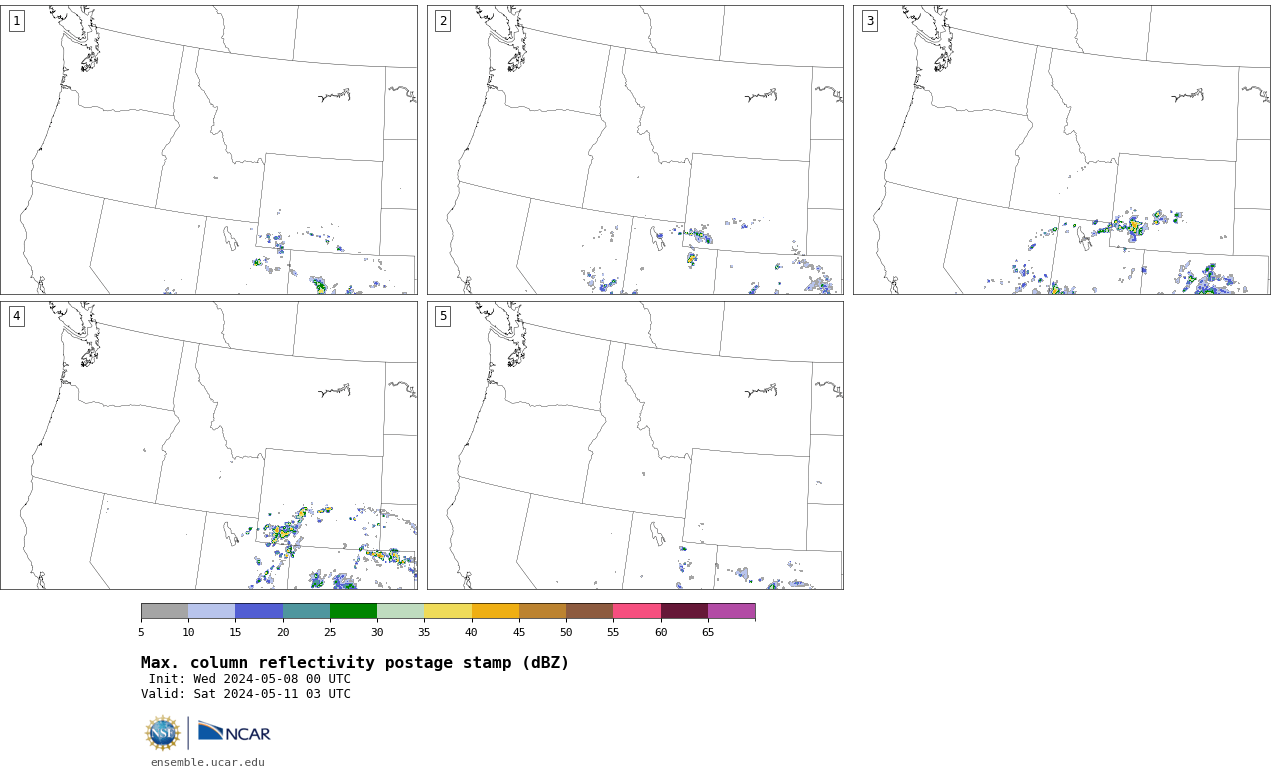Click the colorbar tick label 40
The image size is (1280, 773).
472,632
